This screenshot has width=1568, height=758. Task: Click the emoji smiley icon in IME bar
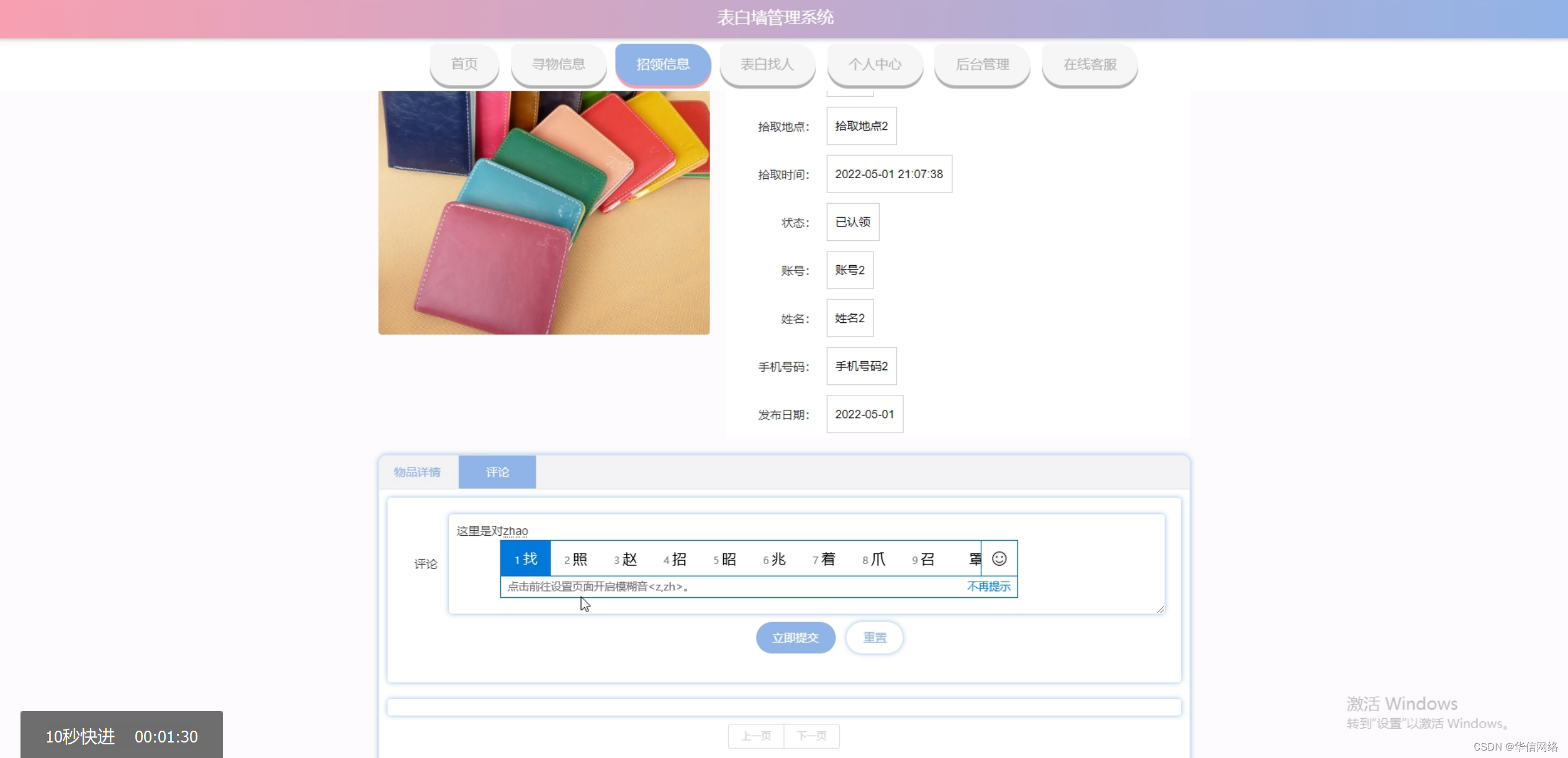point(999,559)
